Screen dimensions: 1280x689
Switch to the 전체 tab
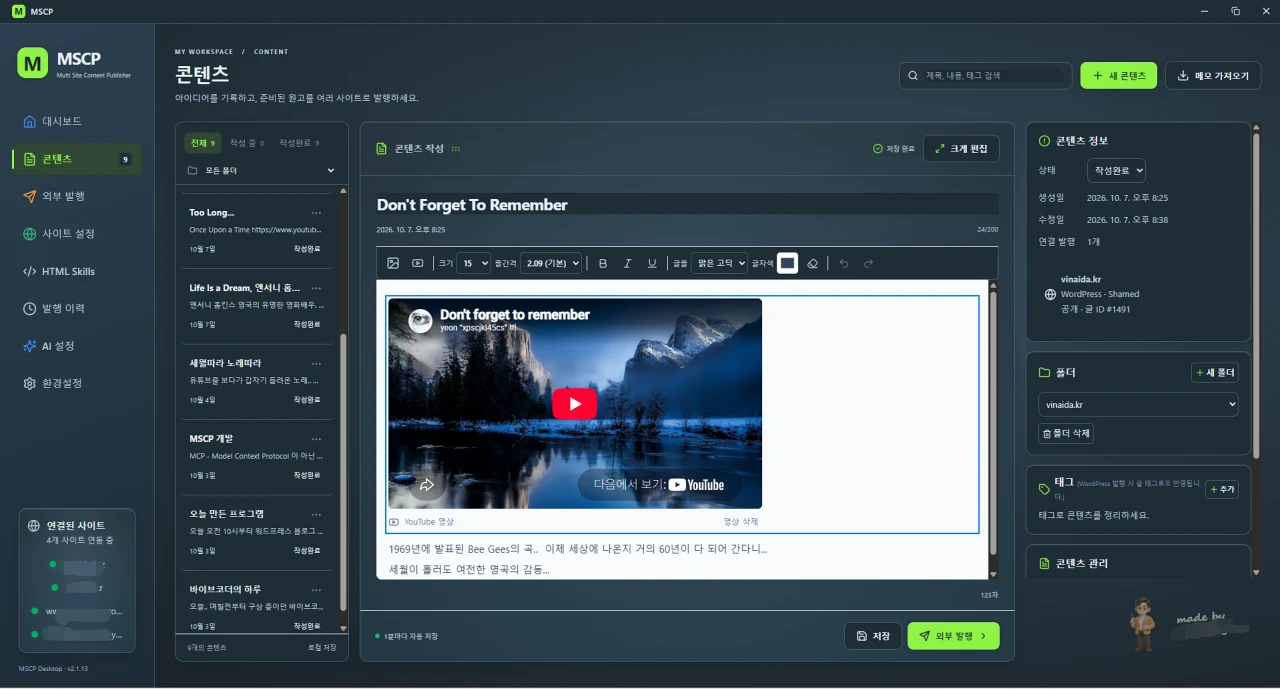[203, 143]
